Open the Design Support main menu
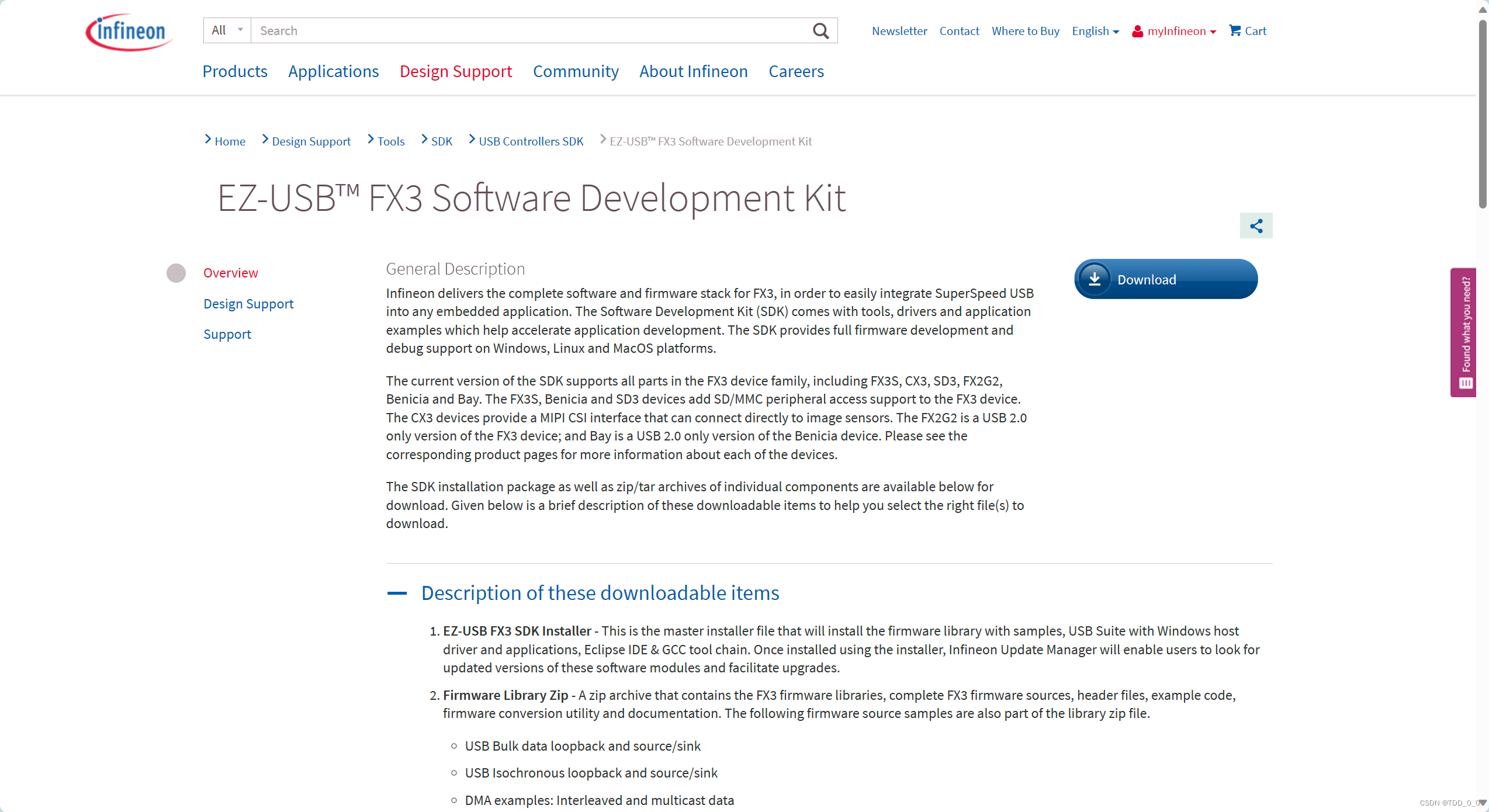Viewport: 1489px width, 812px height. [456, 71]
